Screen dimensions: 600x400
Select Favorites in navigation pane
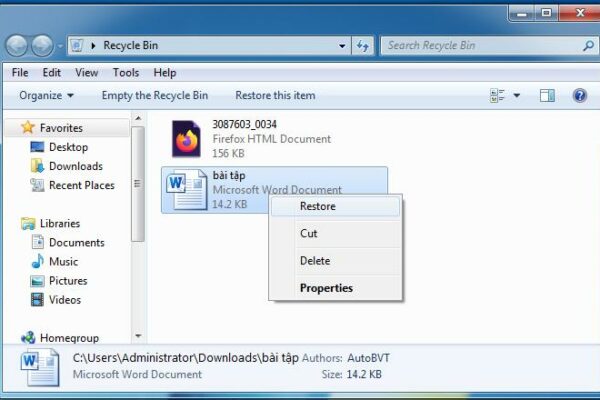[61, 128]
